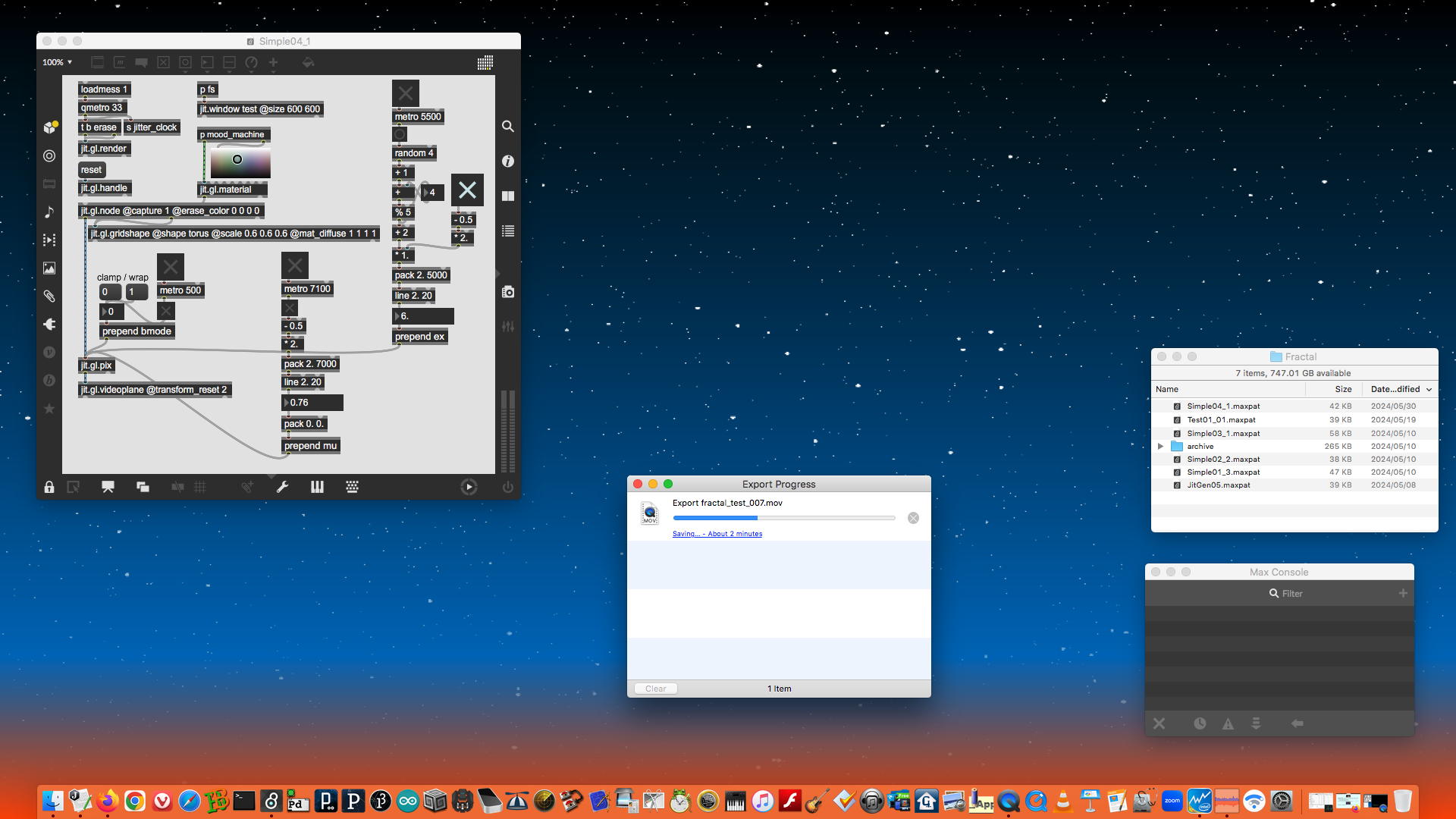Open the 100% zoom dropdown
The height and width of the screenshot is (819, 1456).
(x=58, y=62)
